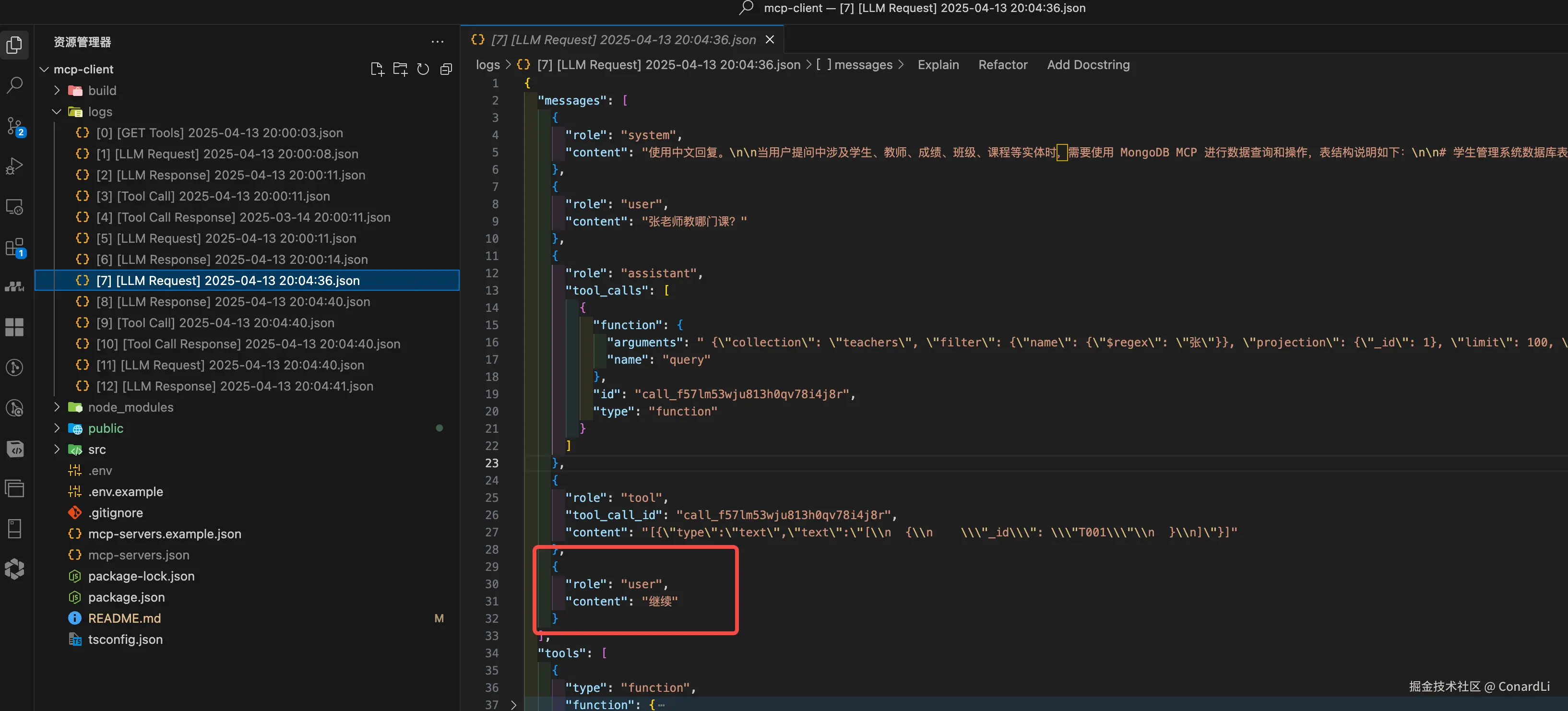Viewport: 1568px width, 711px height.
Task: Close the [7] LLM Request tab
Action: (x=770, y=39)
